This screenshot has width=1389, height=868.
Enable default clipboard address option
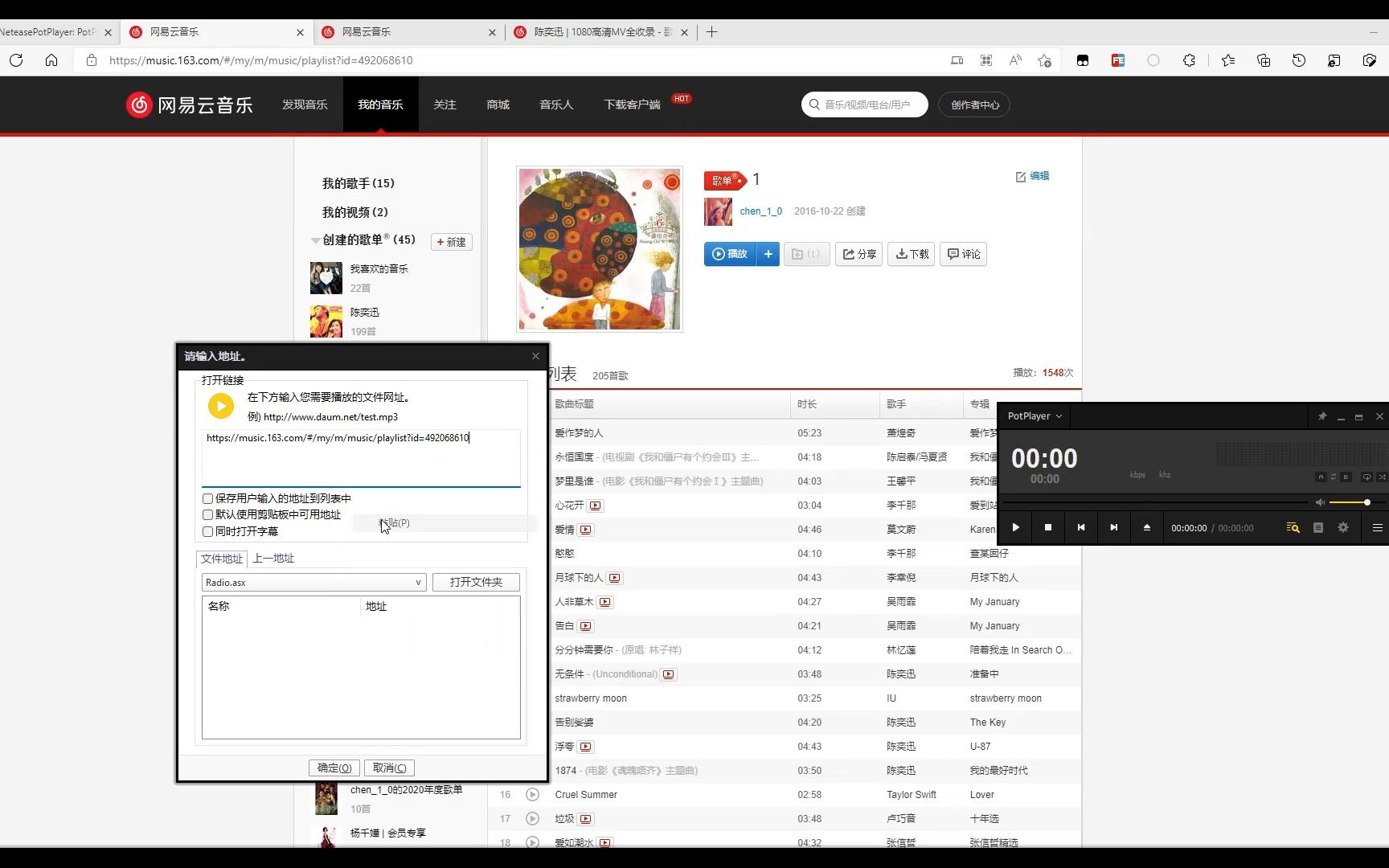207,514
